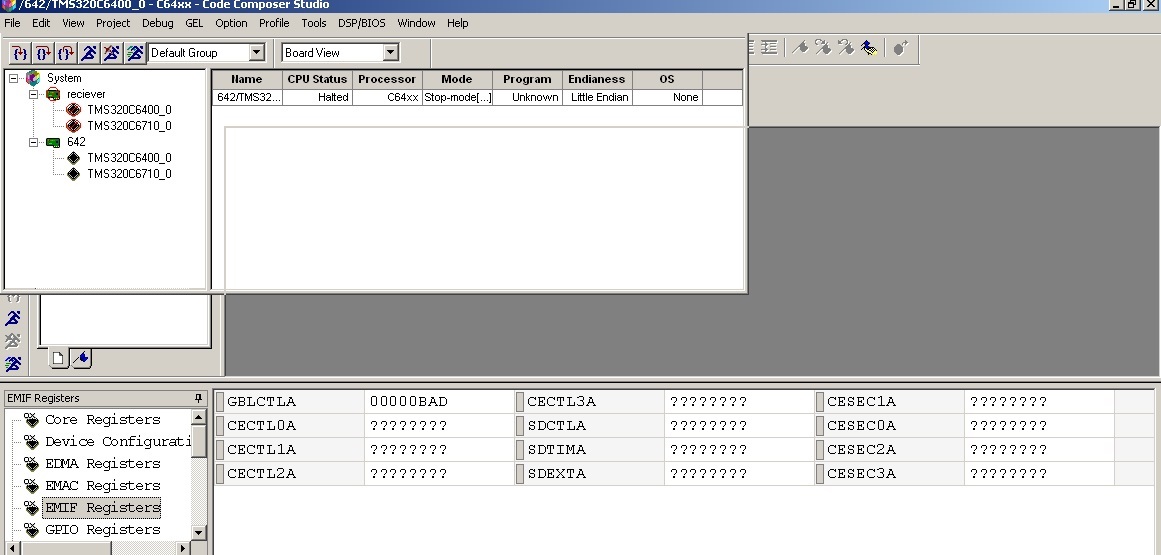Click the Mode column header

tap(457, 79)
